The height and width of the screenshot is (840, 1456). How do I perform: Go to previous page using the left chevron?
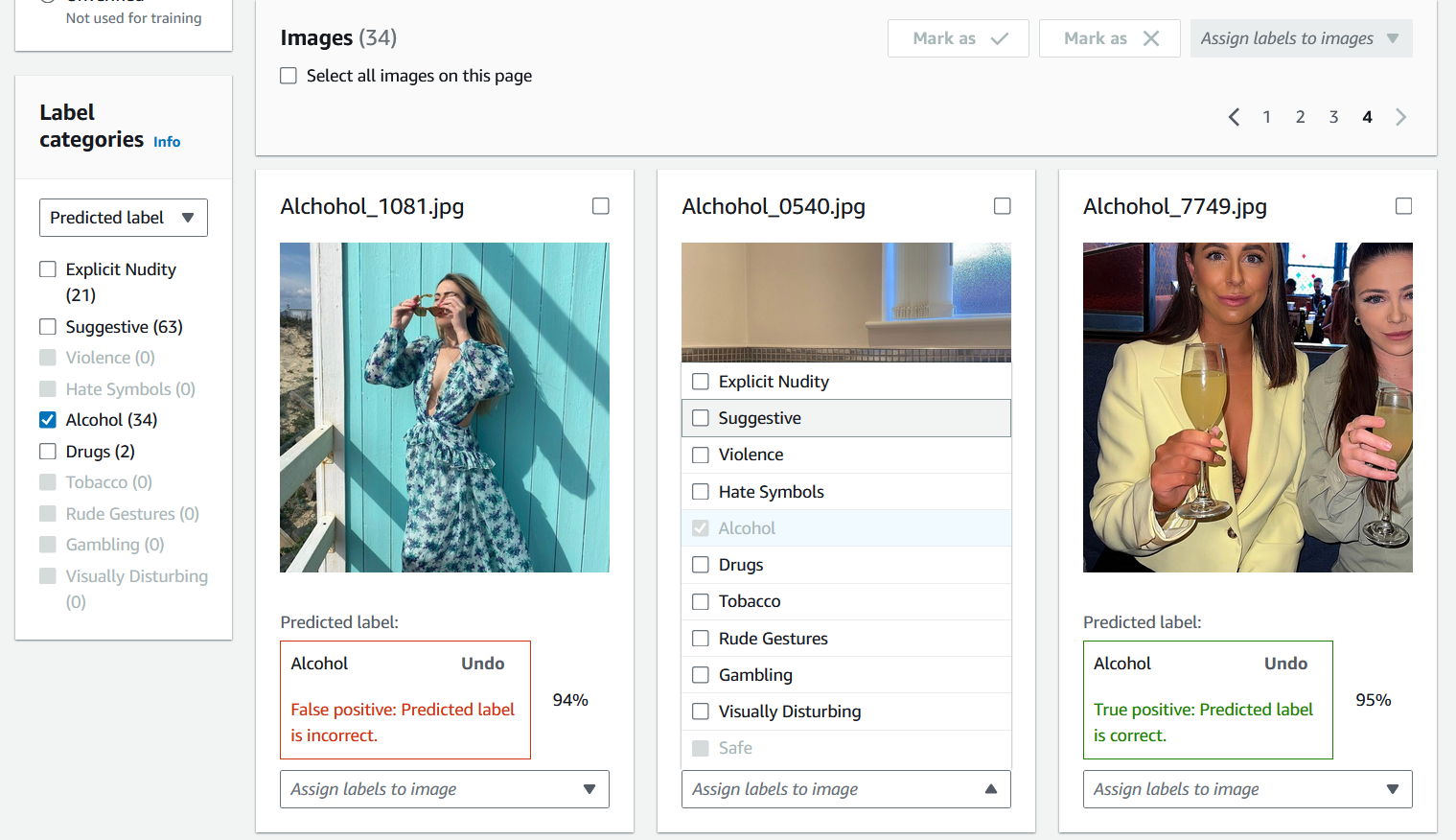[x=1234, y=116]
